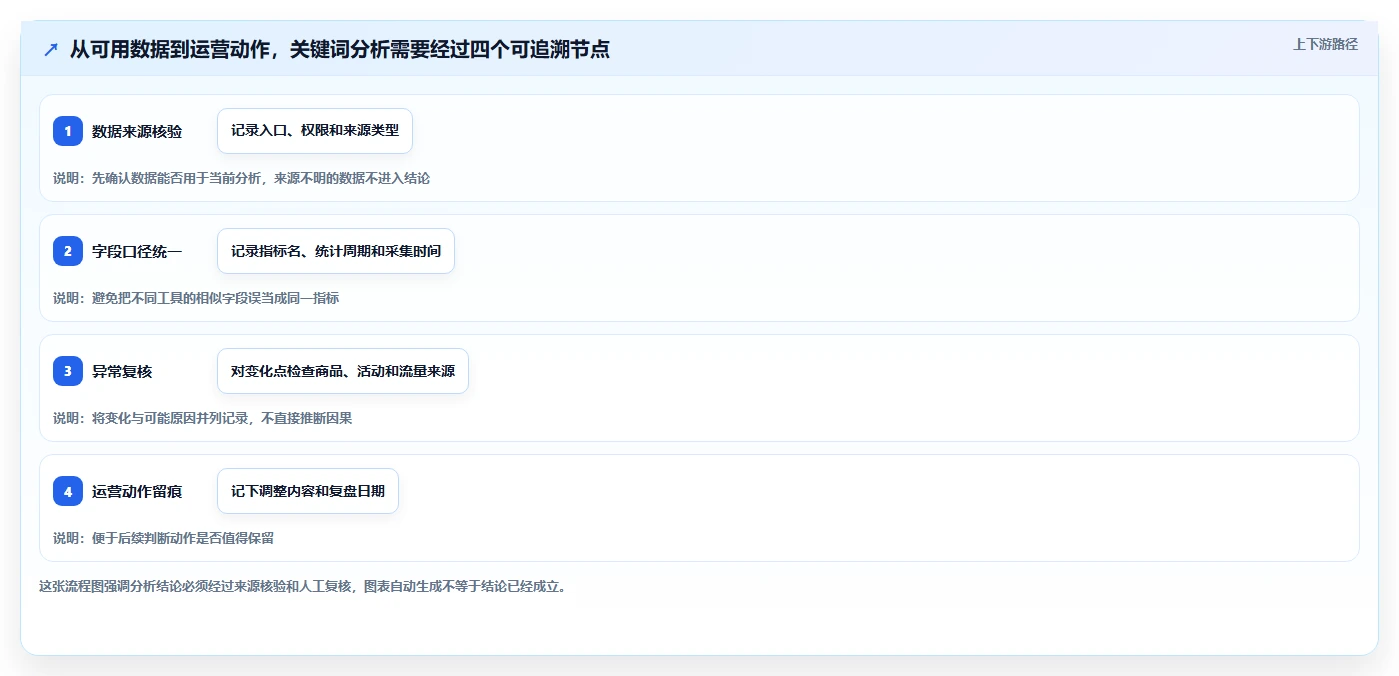Click the heading 从可用数据到运营动作
1399x676 pixels.
(x=340, y=49)
